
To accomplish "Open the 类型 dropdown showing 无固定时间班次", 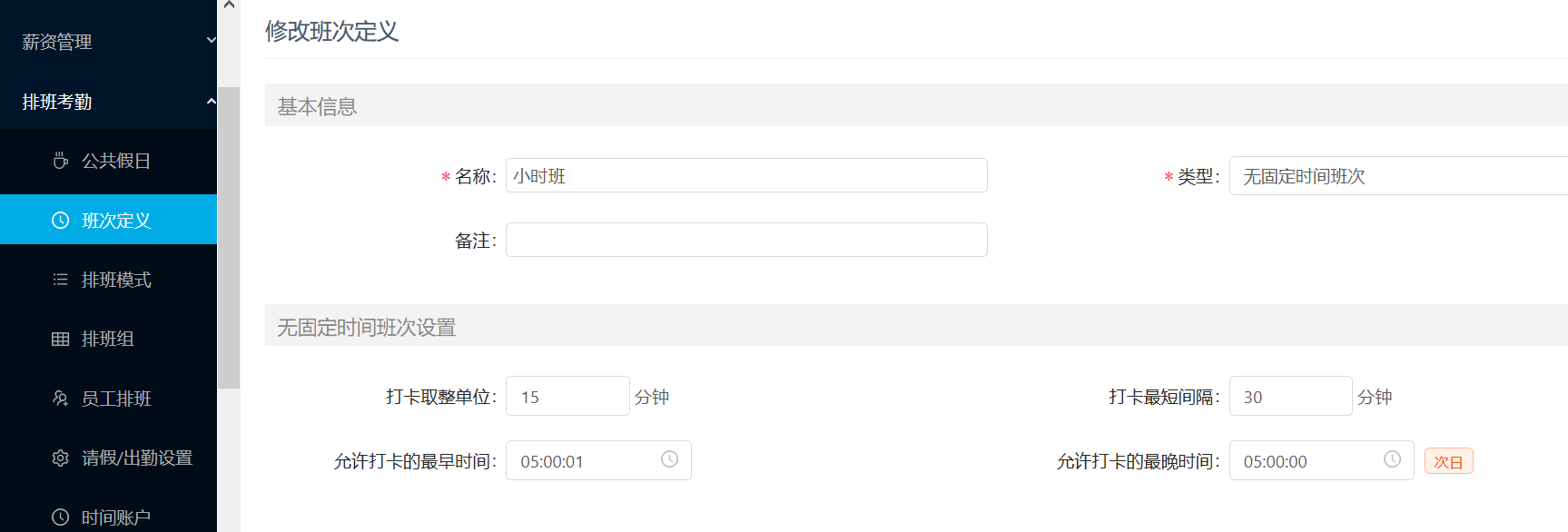I will click(1398, 176).
